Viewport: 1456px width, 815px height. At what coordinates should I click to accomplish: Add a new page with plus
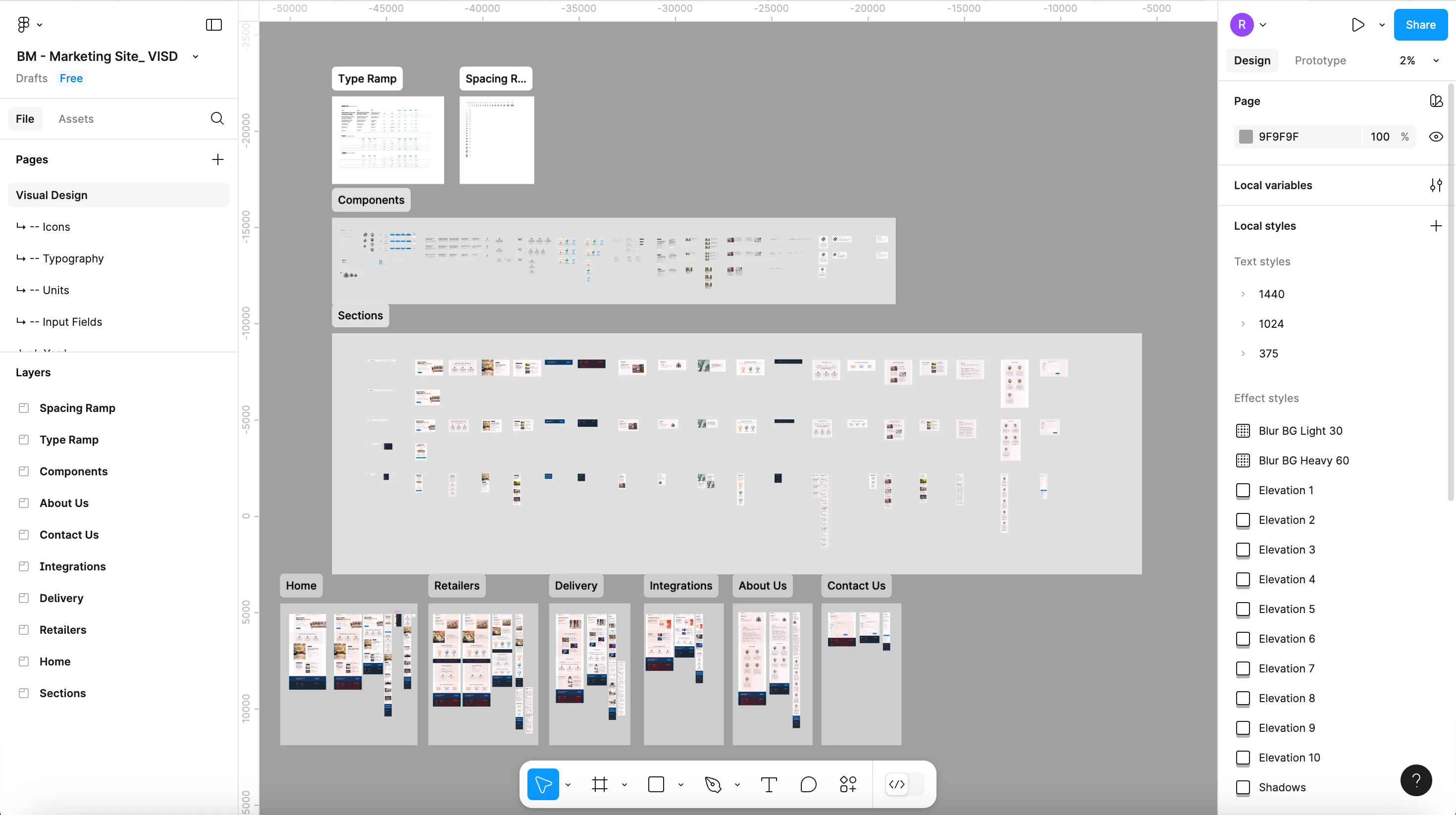(x=217, y=159)
